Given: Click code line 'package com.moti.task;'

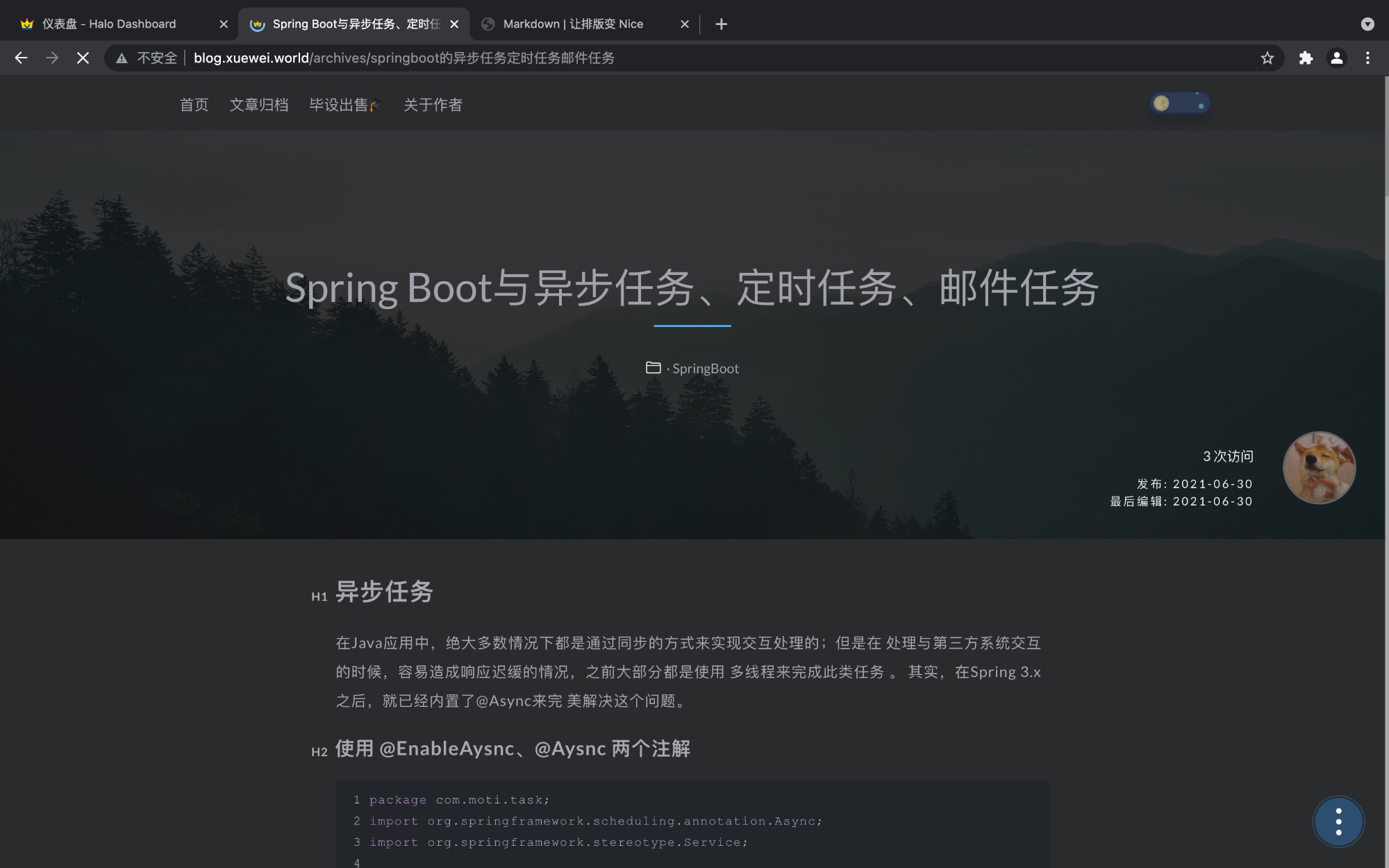Looking at the screenshot, I should click(459, 800).
